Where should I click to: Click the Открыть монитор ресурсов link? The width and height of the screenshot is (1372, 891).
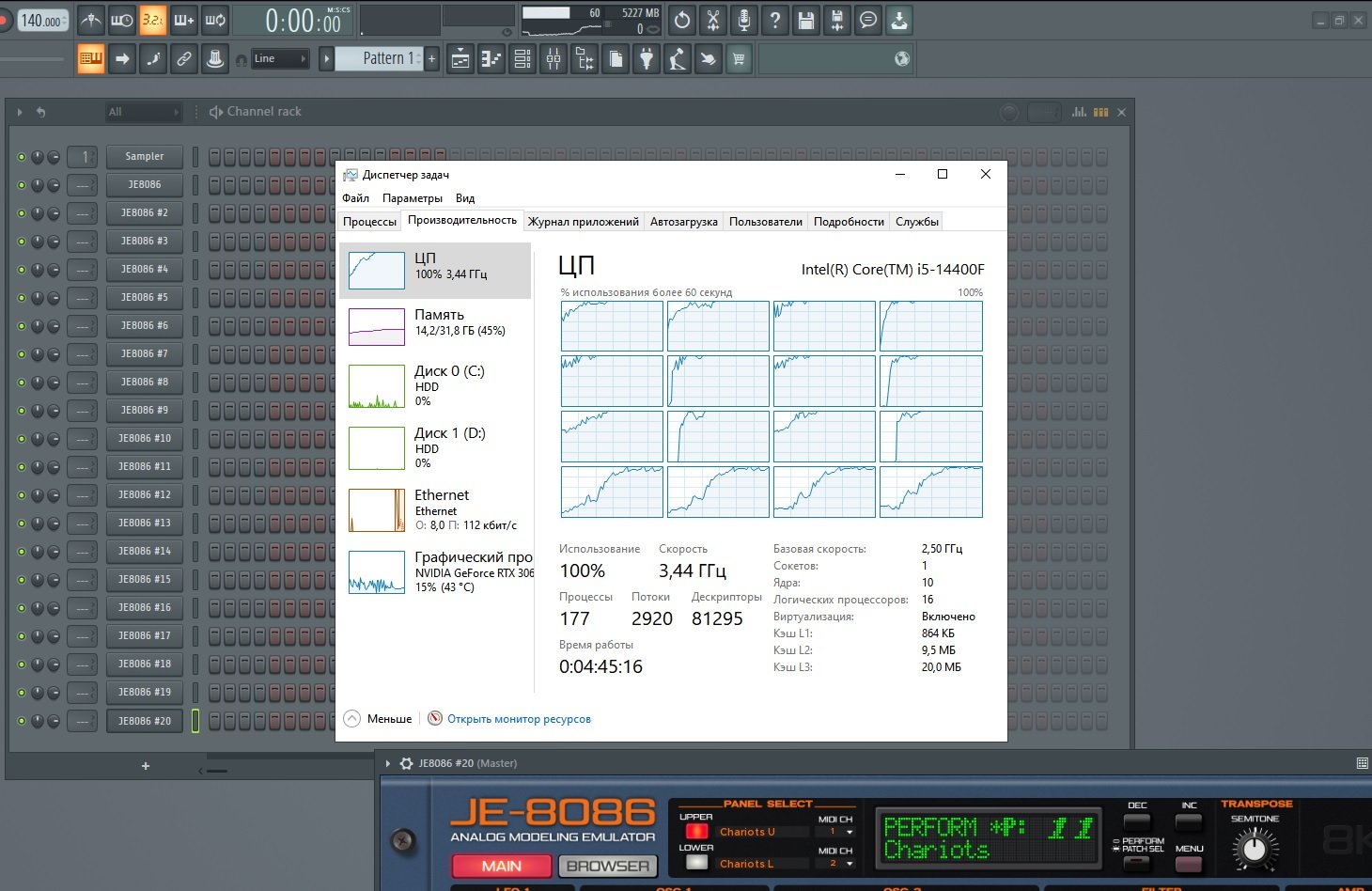[x=519, y=719]
